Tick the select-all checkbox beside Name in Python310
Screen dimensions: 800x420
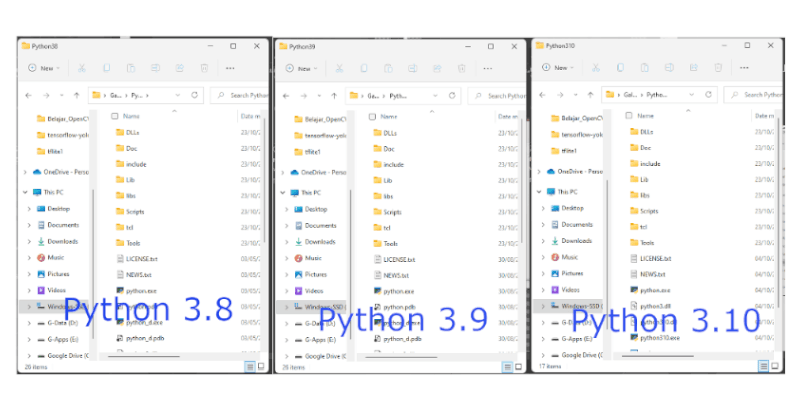point(629,116)
